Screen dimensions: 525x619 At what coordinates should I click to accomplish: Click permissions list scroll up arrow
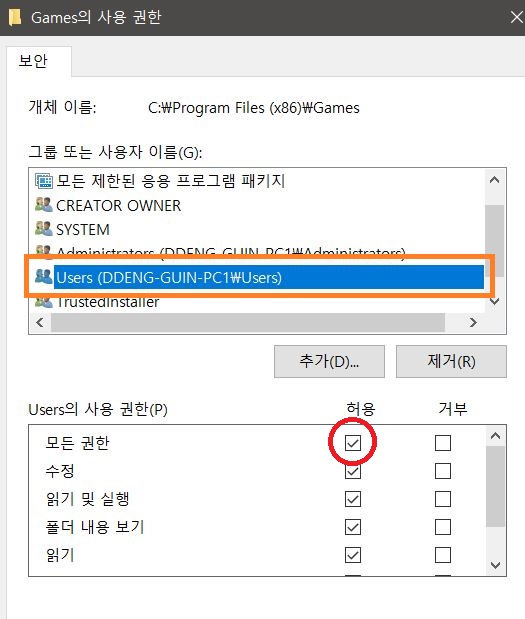tap(495, 436)
